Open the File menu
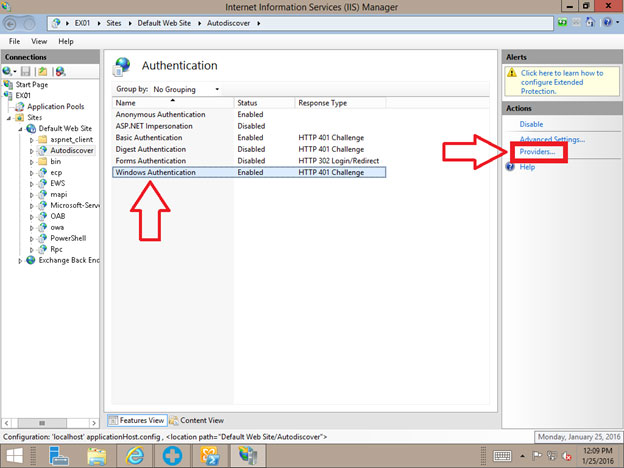This screenshot has width=624, height=468. tap(15, 42)
